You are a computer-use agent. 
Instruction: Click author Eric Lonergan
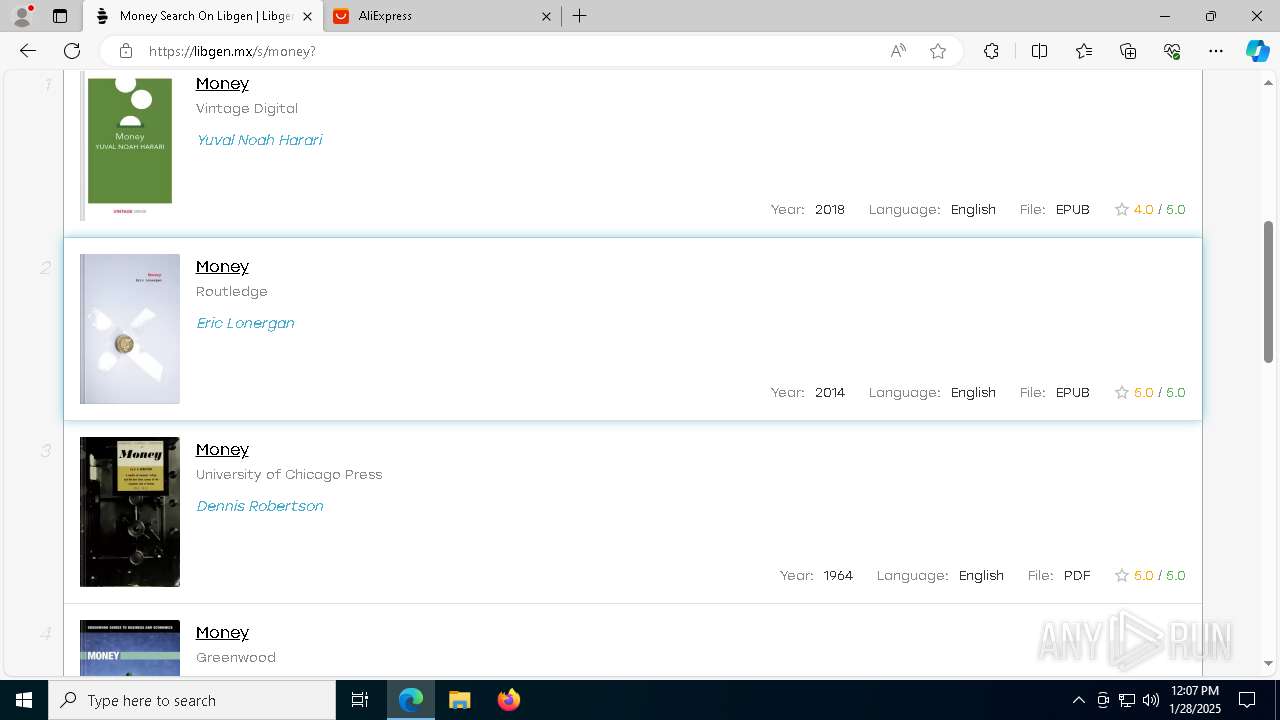coord(245,323)
